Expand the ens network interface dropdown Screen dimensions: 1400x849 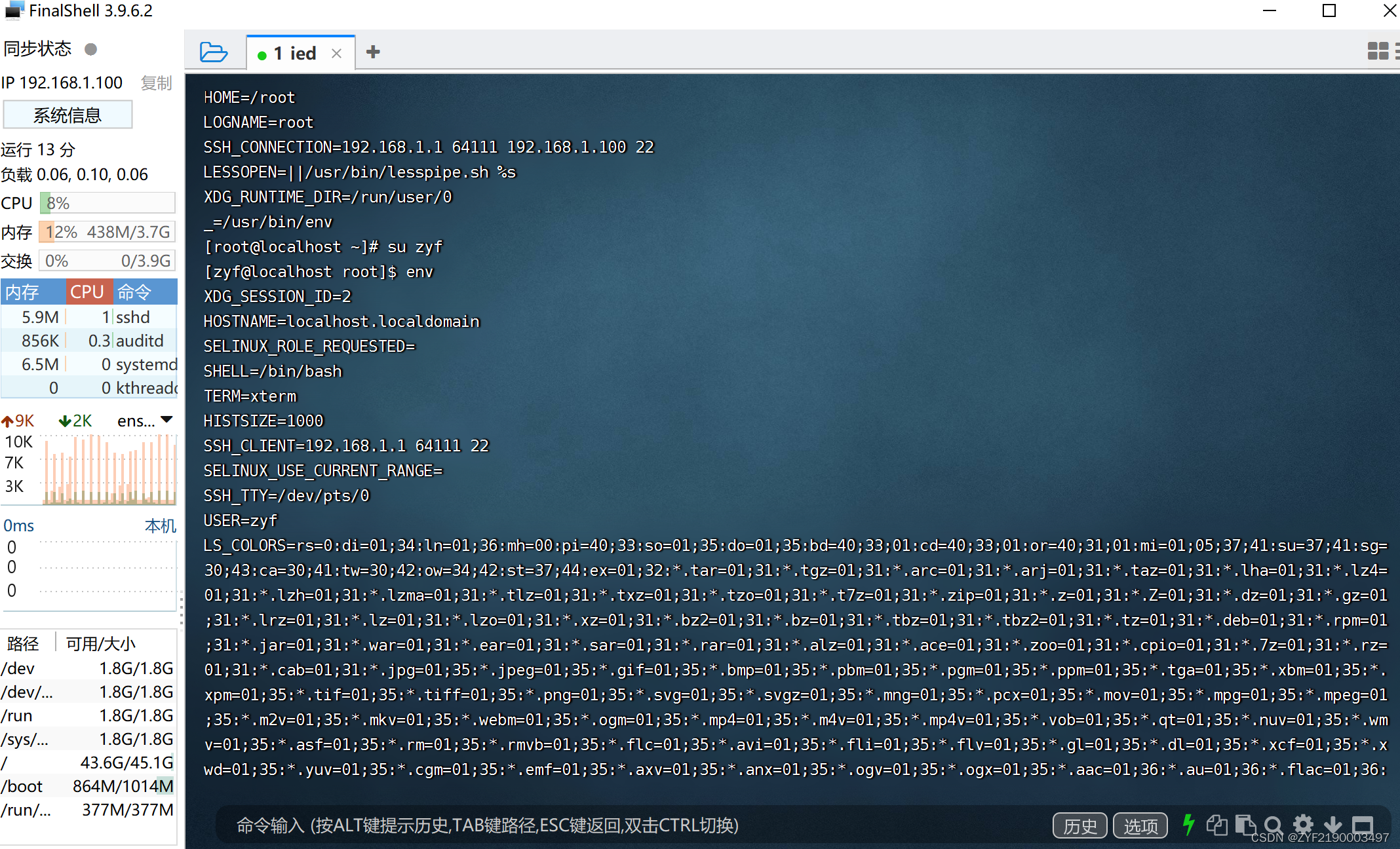pos(166,420)
